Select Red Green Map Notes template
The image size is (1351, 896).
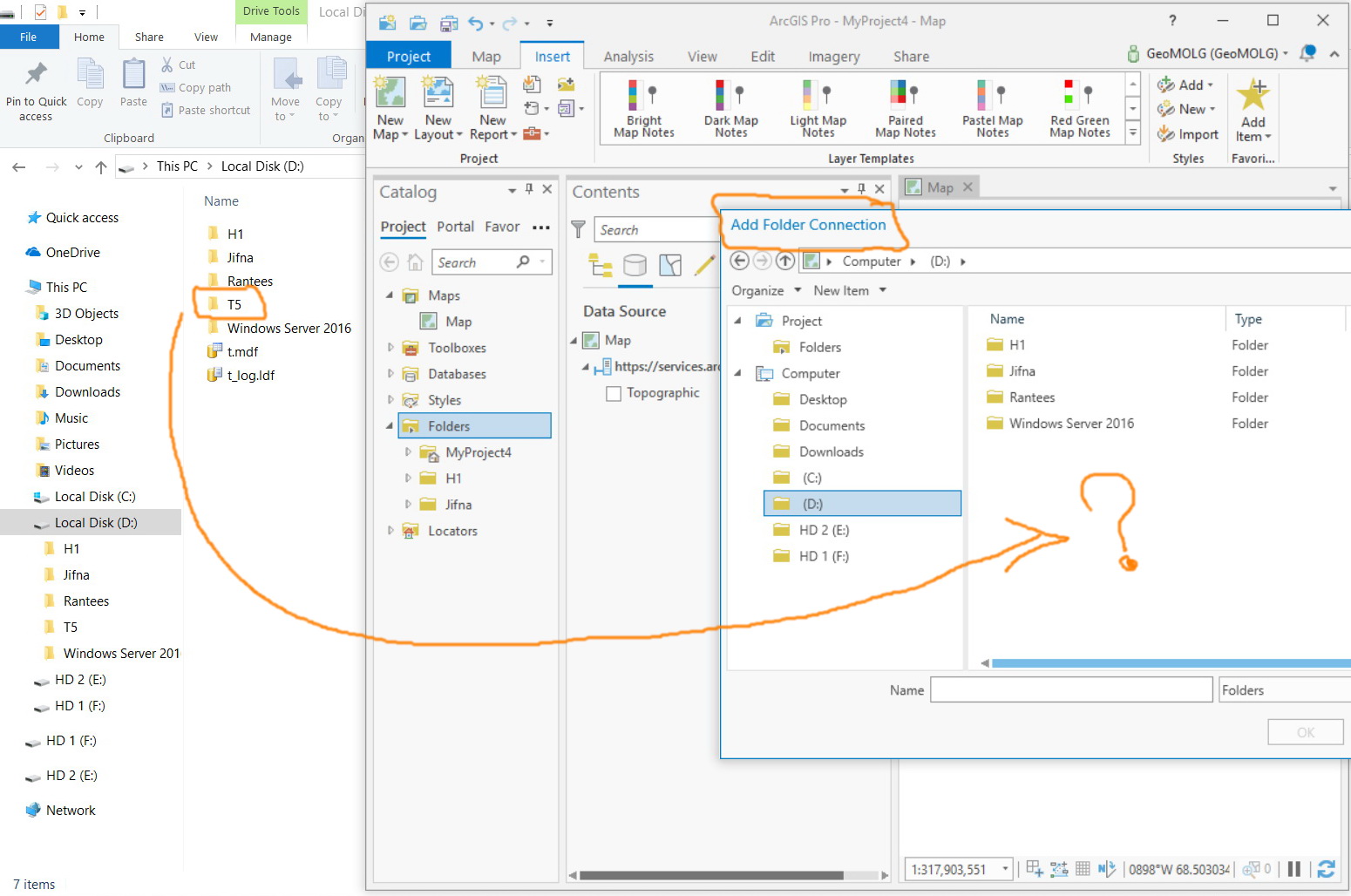pos(1080,108)
